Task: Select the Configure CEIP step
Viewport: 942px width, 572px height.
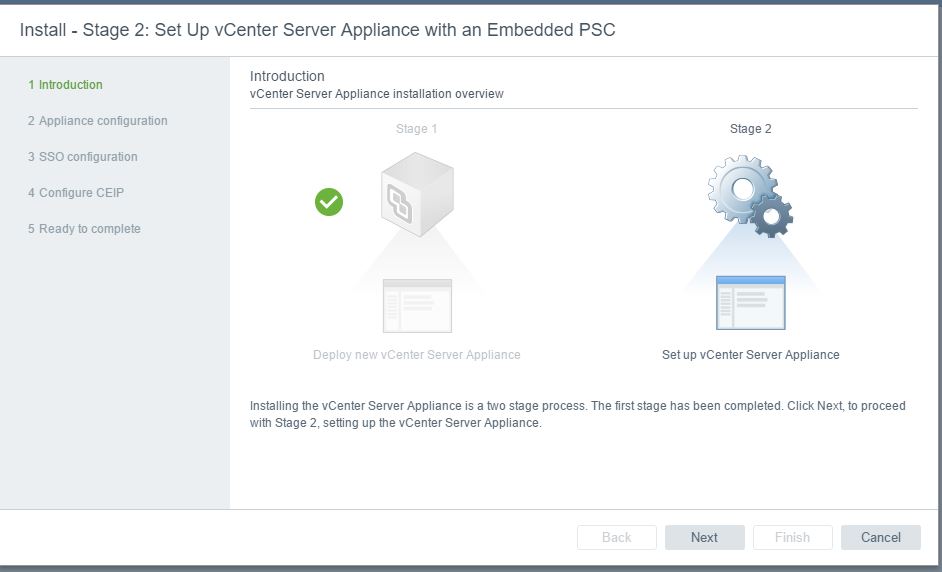Action: 76,193
